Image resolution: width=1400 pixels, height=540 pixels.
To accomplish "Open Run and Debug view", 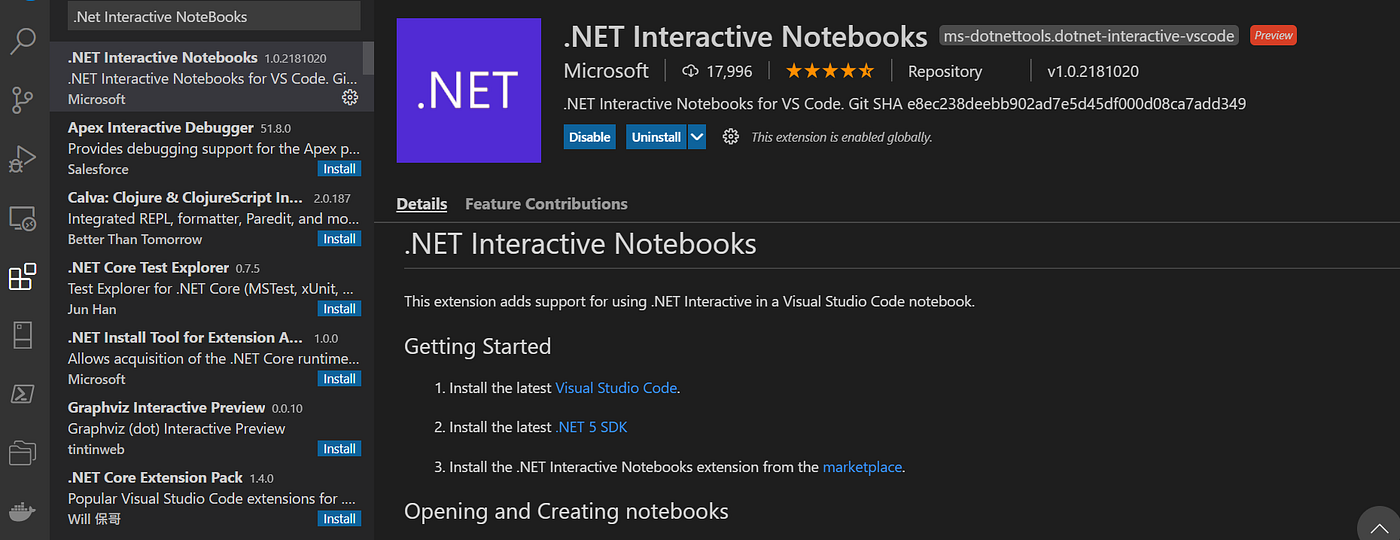I will pyautogui.click(x=22, y=159).
